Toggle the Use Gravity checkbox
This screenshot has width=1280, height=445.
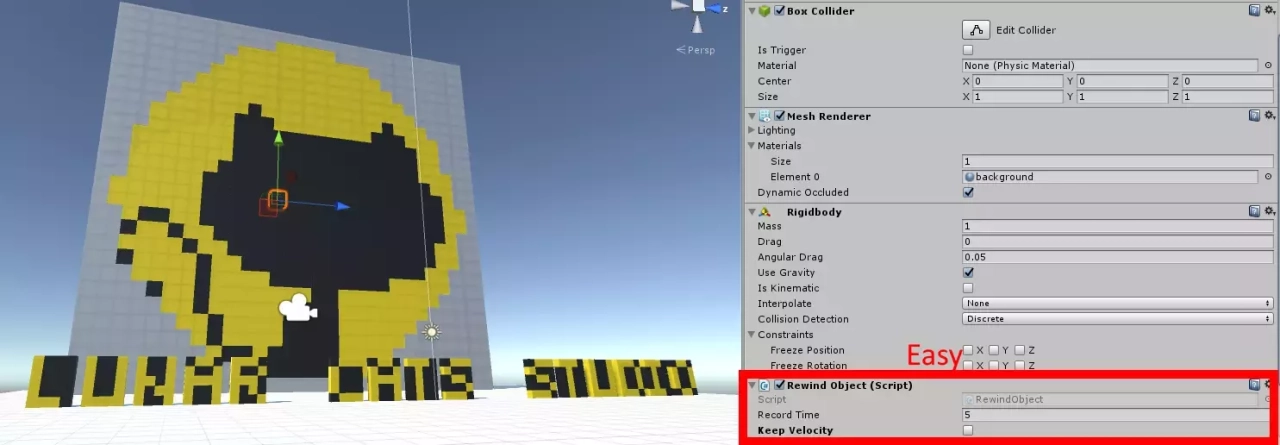pyautogui.click(x=967, y=272)
